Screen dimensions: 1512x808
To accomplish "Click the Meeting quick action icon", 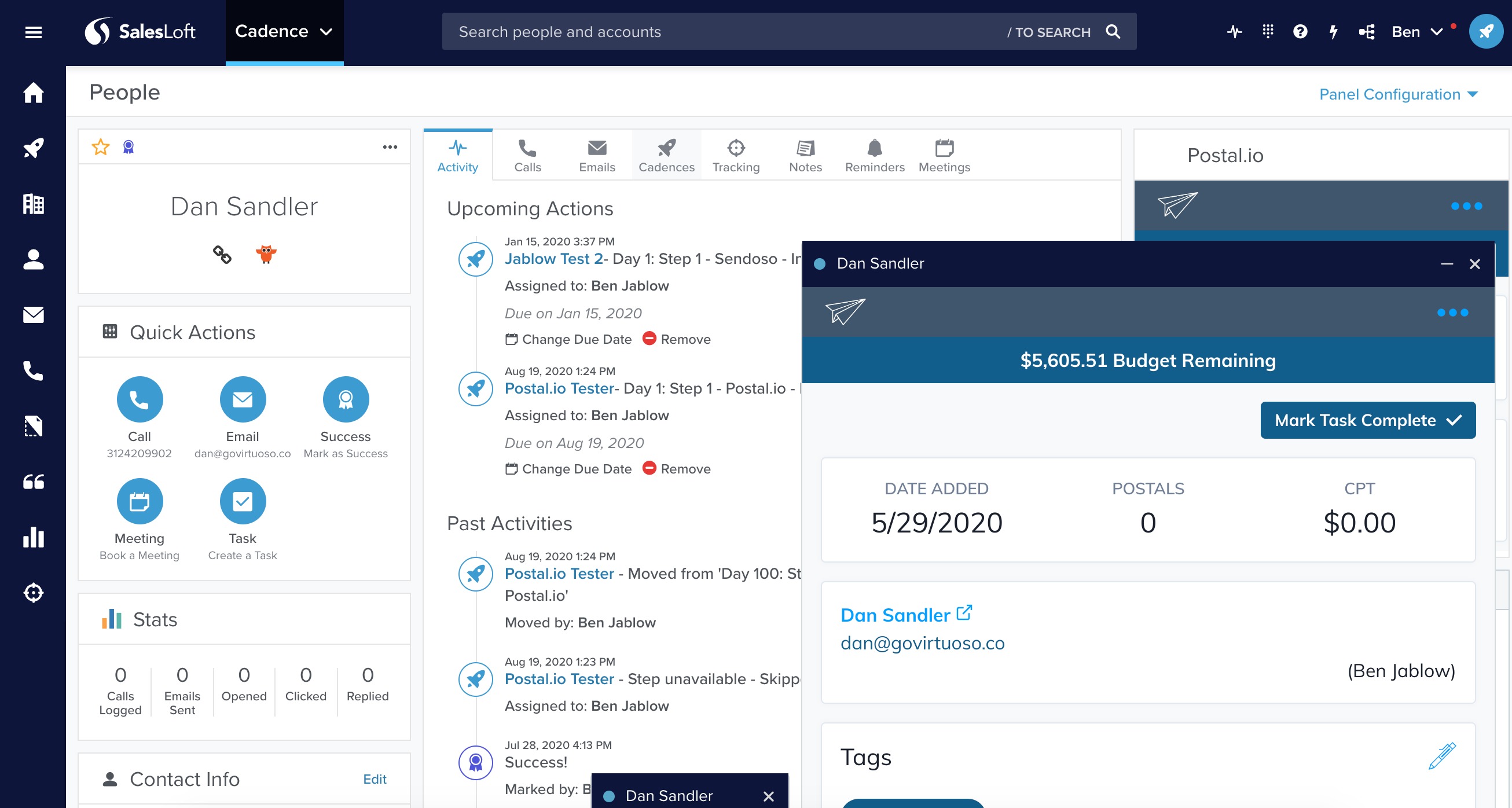I will (x=139, y=502).
